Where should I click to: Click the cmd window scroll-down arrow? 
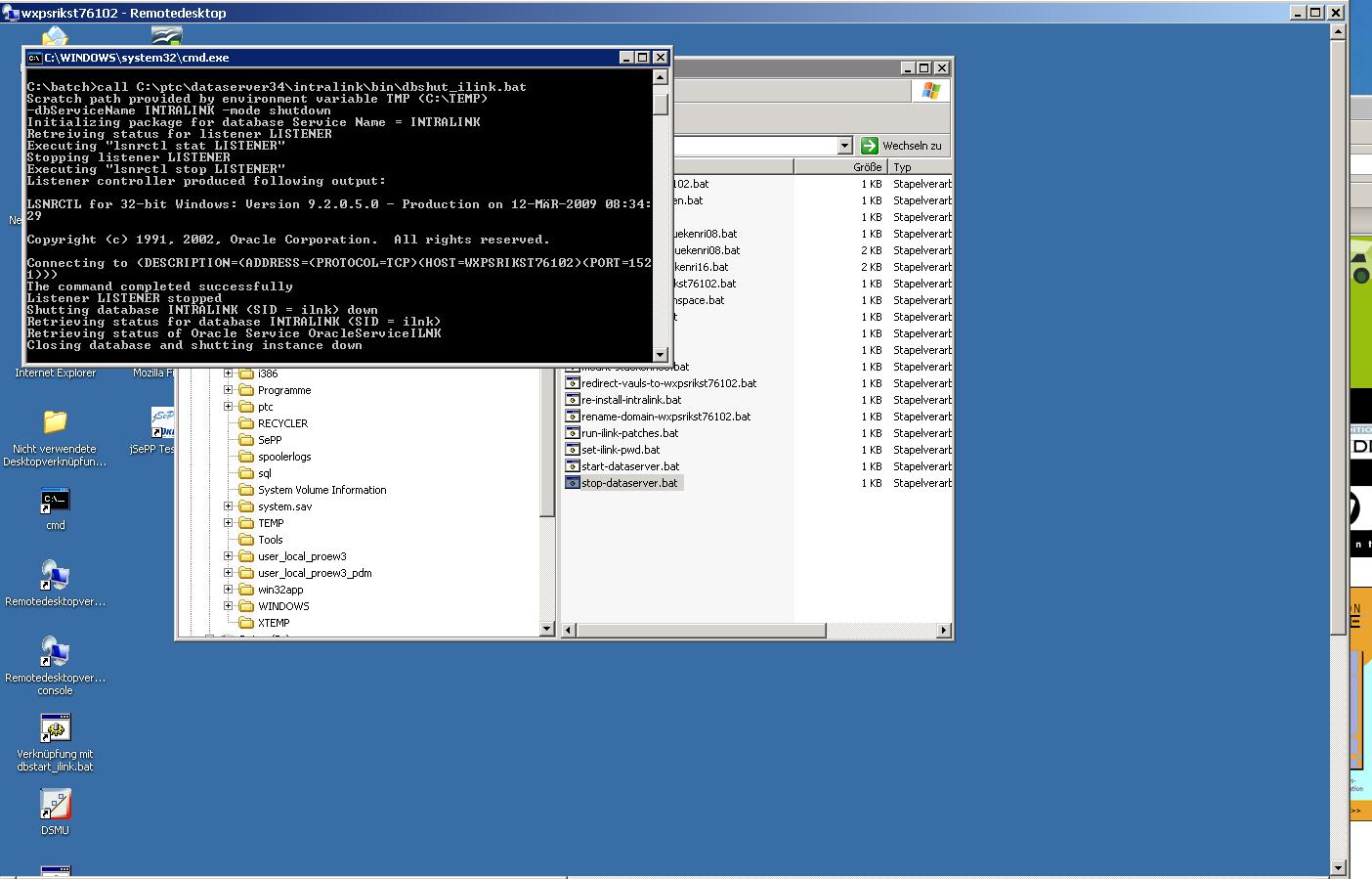pos(661,355)
